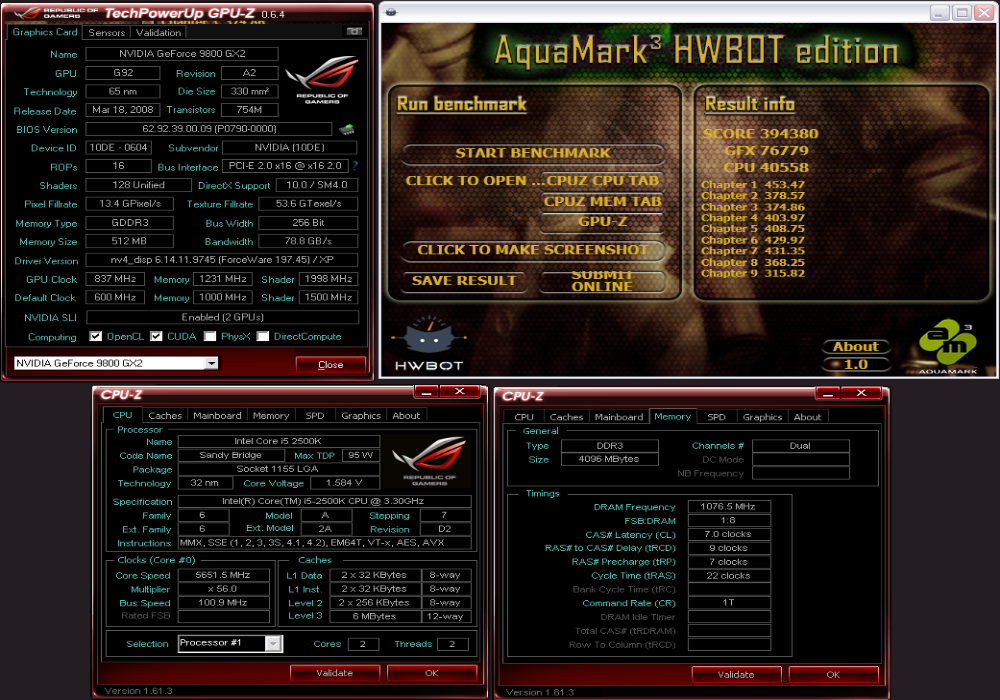Open Graphics tab in right CPU-Z window
Viewport: 1000px width, 700px height.
(x=762, y=417)
